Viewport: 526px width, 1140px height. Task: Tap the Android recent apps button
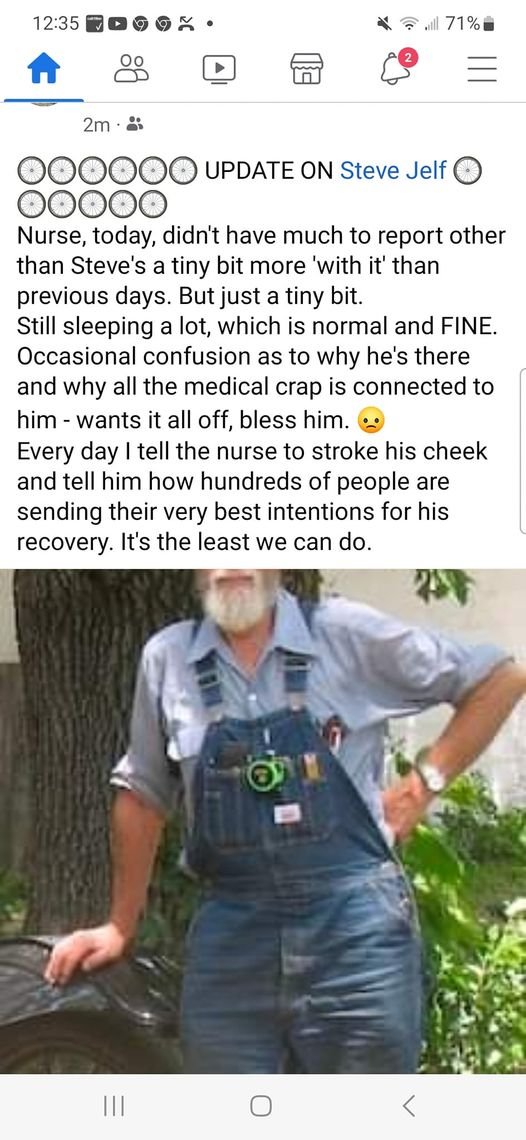pyautogui.click(x=113, y=1107)
